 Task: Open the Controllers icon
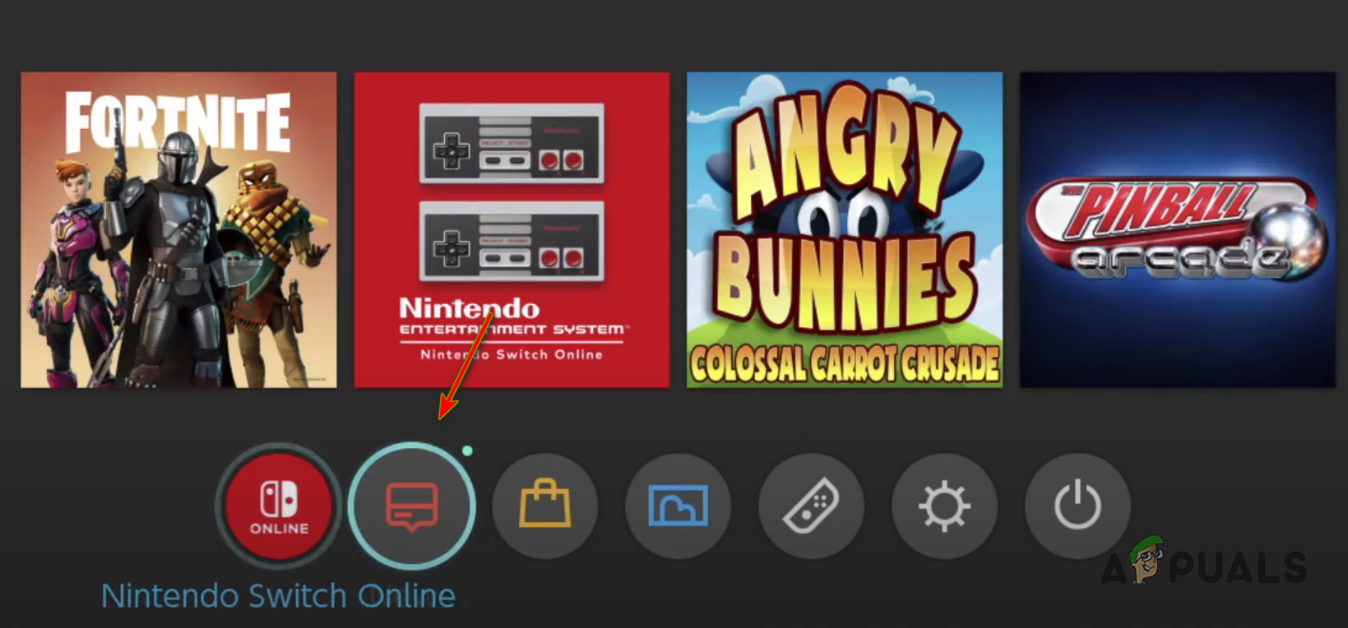coord(811,506)
